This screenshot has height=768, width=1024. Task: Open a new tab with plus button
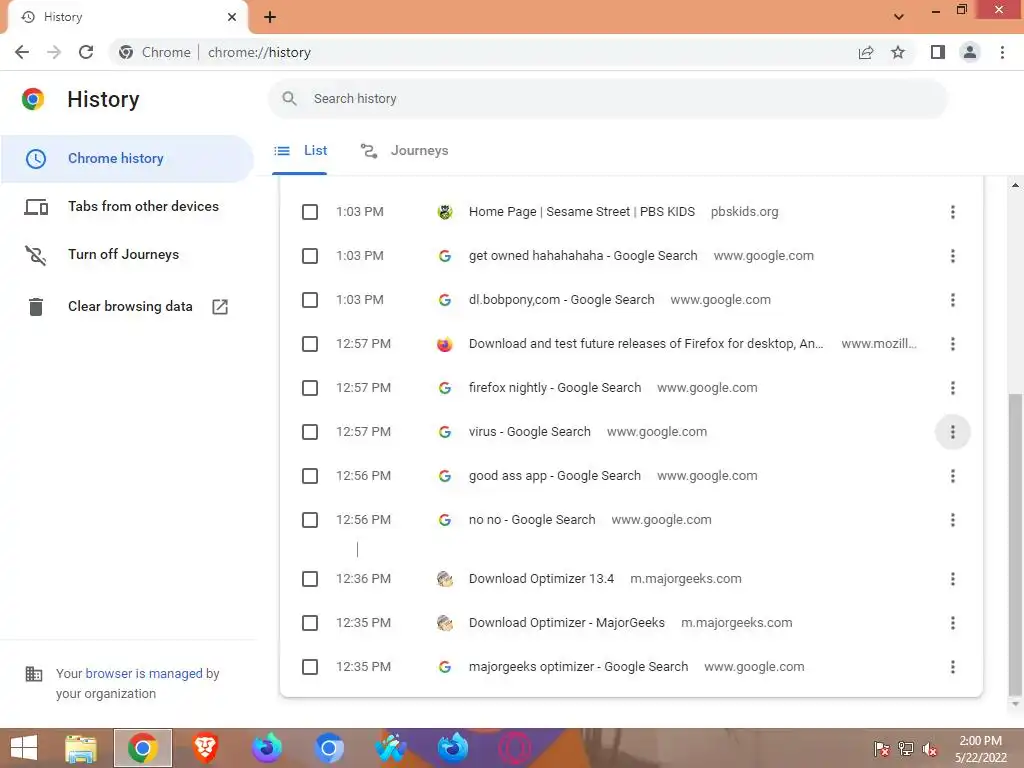pos(270,17)
